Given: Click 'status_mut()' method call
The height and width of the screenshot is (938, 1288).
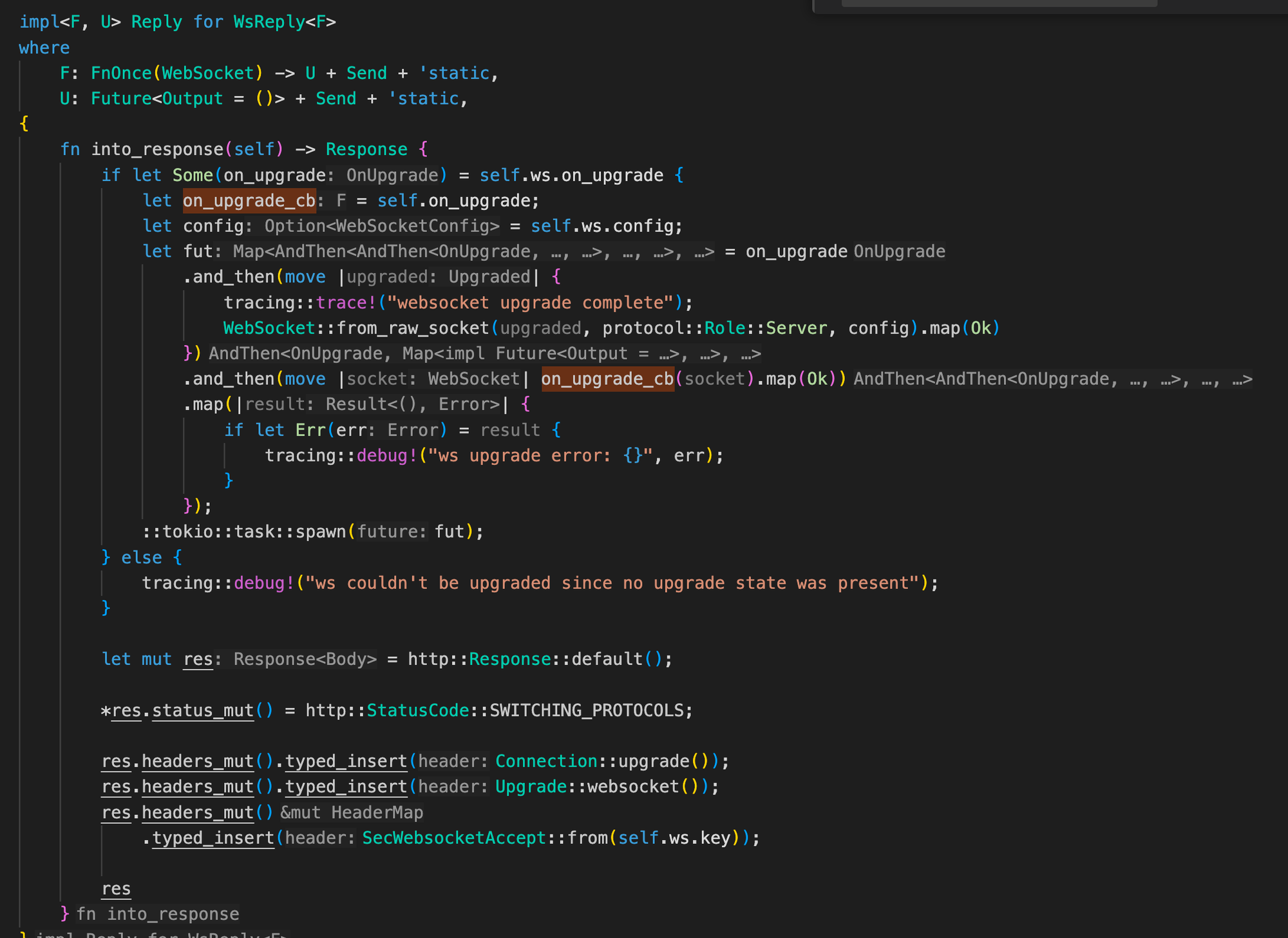Looking at the screenshot, I should pos(213,711).
